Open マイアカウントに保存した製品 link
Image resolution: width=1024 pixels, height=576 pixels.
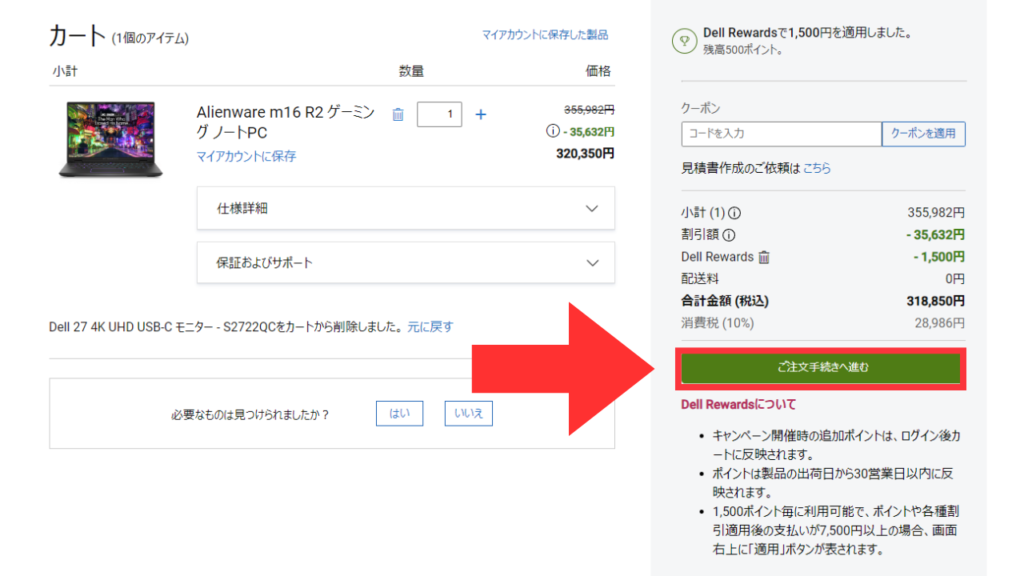click(544, 35)
